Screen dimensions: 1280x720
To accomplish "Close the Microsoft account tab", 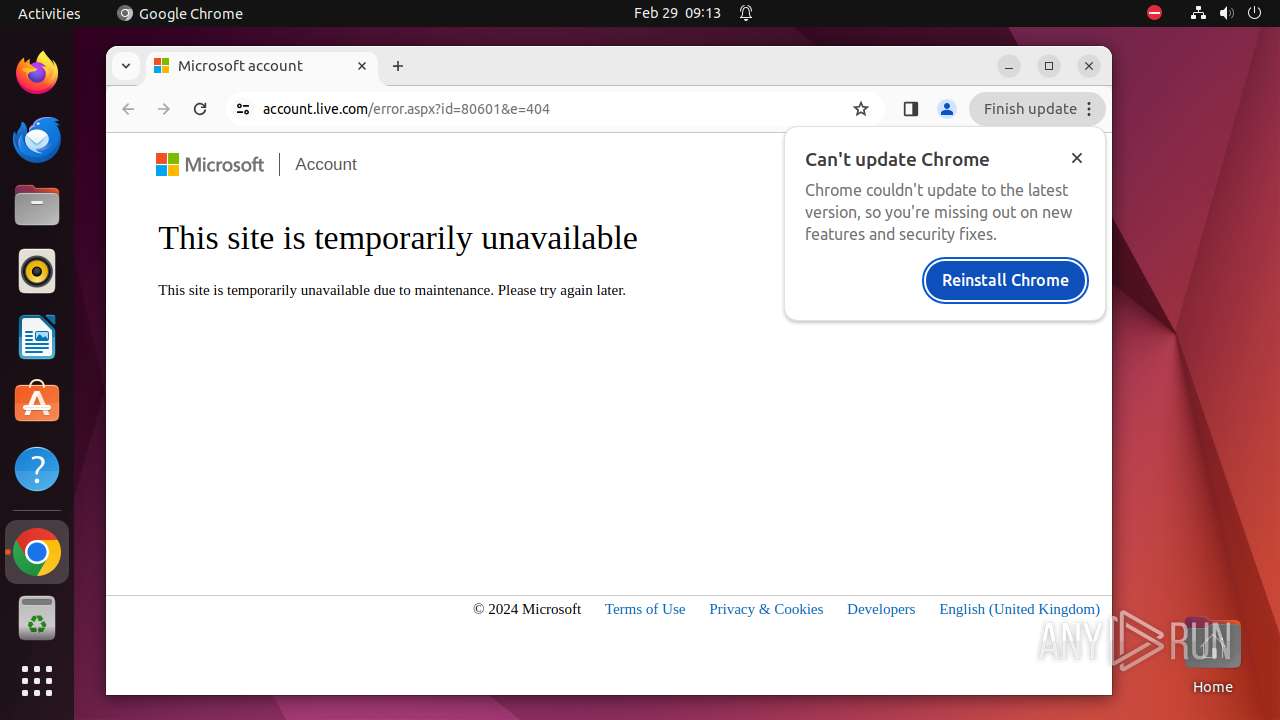I will pos(362,66).
